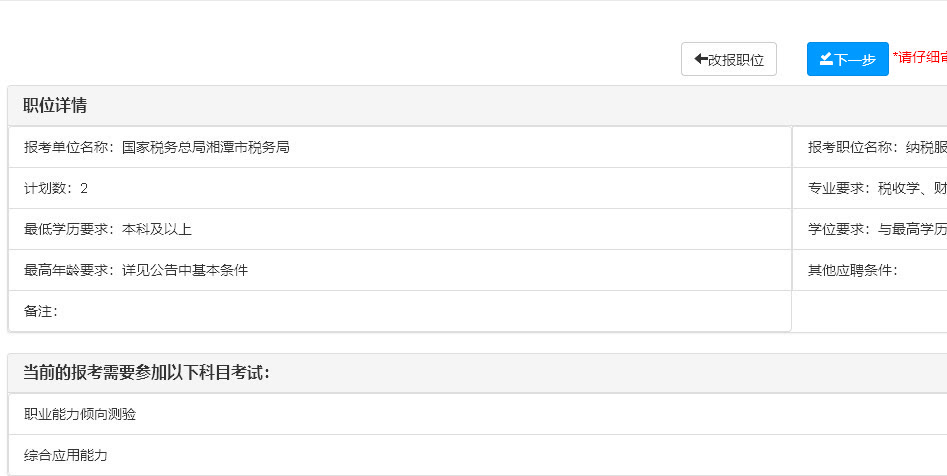Screen dimensions: 947x476
Task: Click the 报考单位名称 label
Action: click(x=68, y=147)
